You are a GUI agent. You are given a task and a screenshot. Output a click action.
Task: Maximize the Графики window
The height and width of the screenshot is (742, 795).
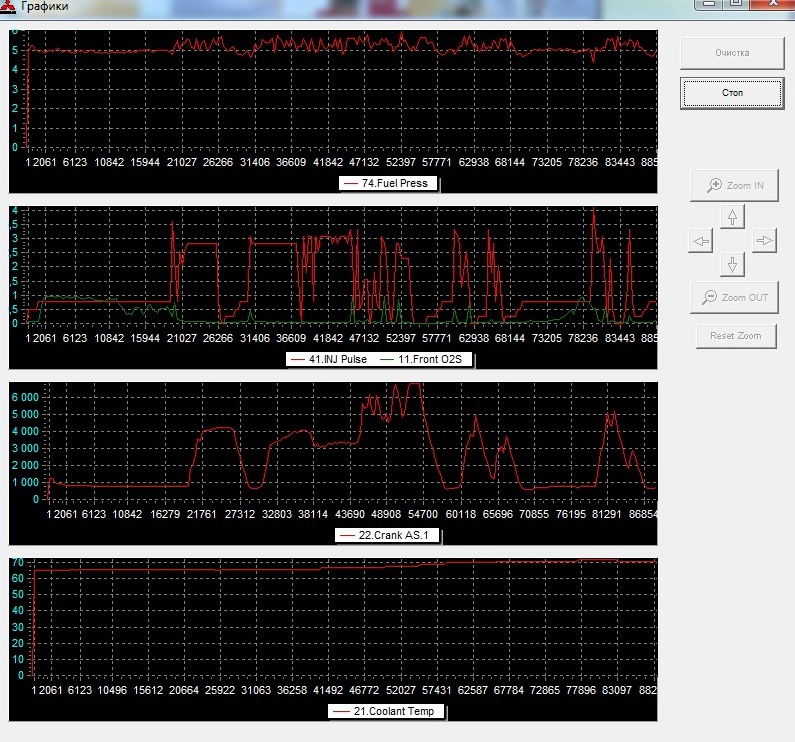pos(736,4)
